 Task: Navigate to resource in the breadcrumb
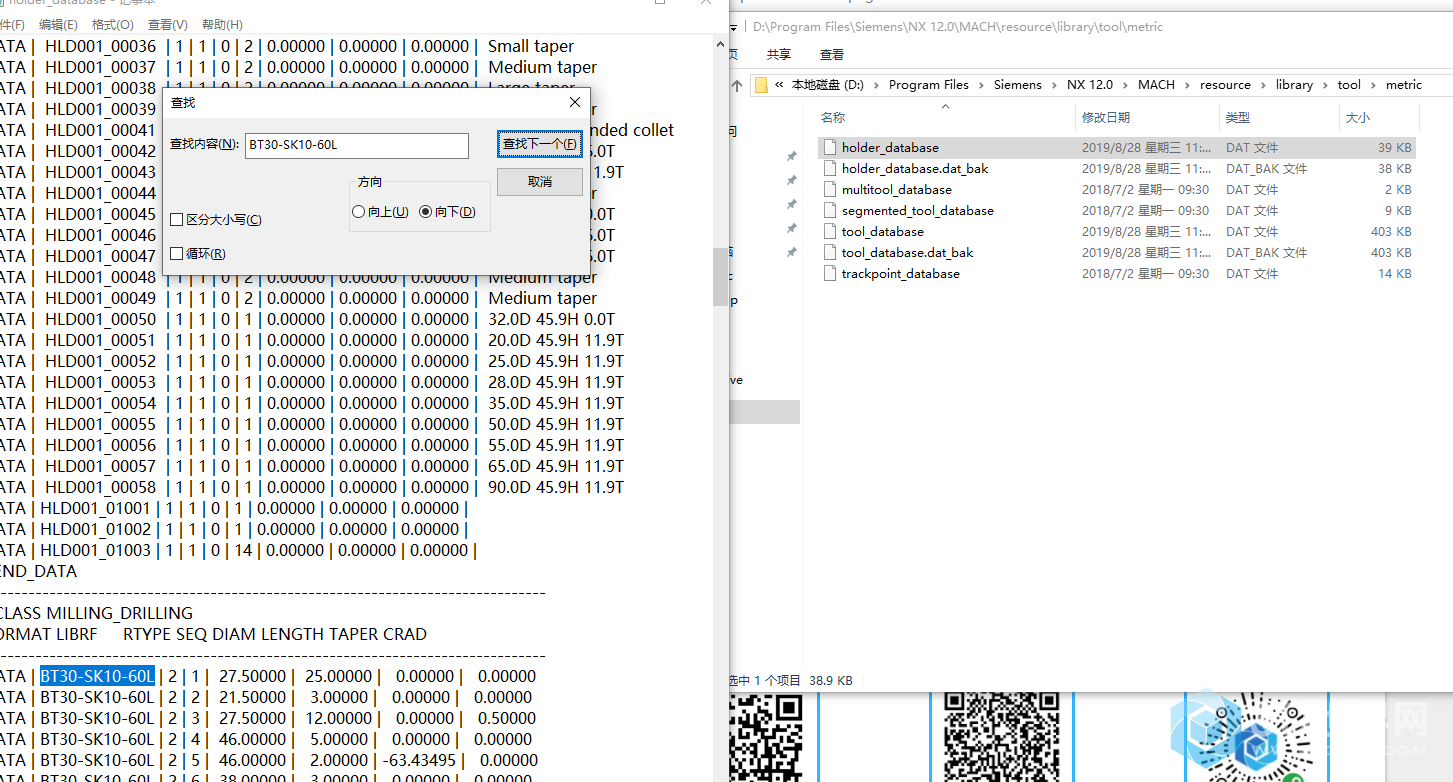pyautogui.click(x=1225, y=85)
